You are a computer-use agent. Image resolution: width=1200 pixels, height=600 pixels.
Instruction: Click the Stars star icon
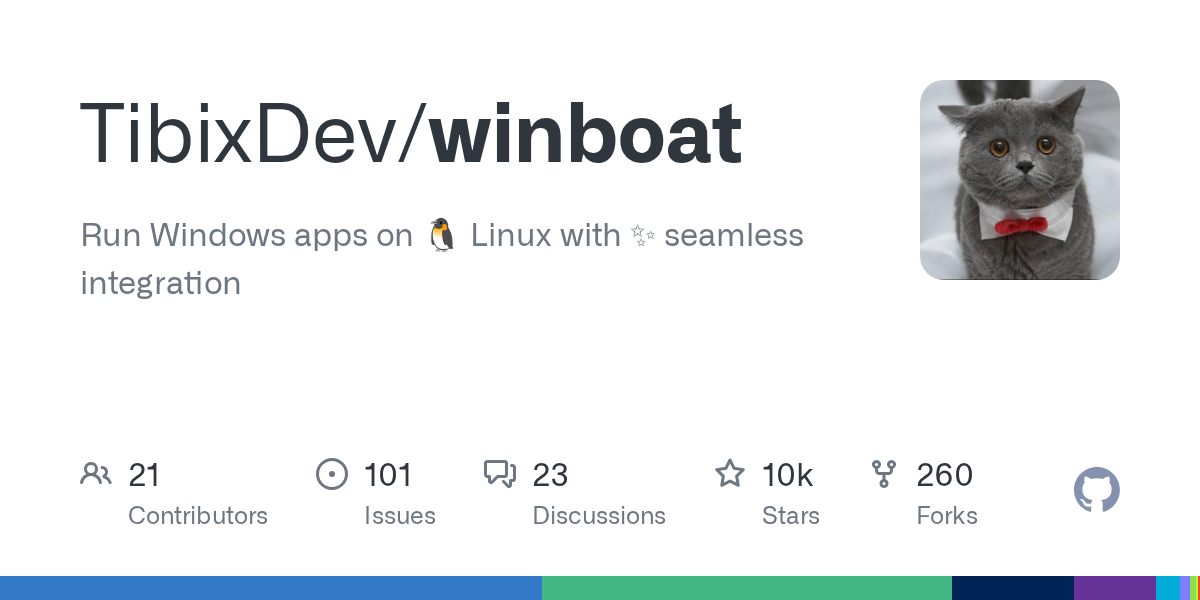(729, 474)
